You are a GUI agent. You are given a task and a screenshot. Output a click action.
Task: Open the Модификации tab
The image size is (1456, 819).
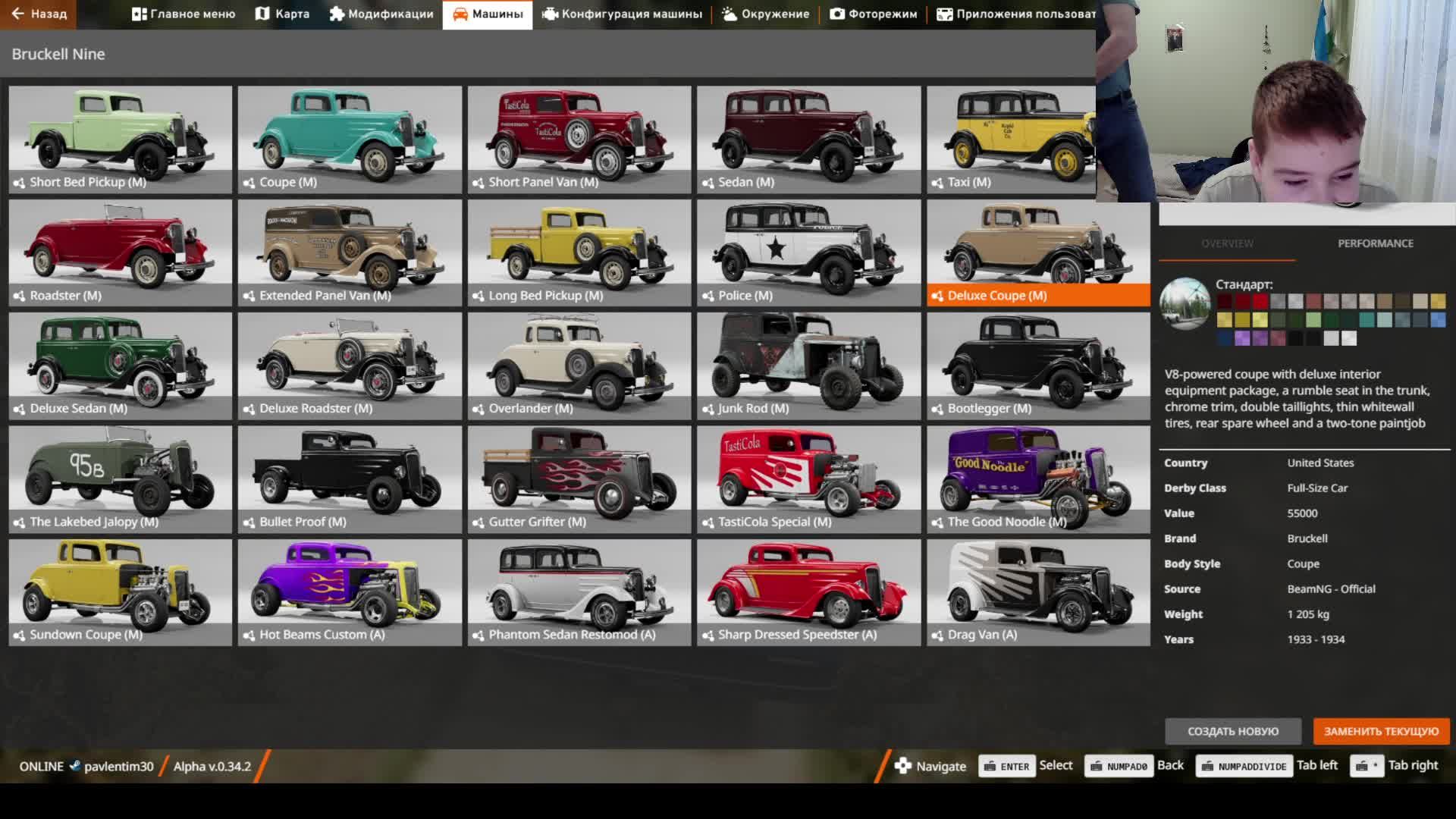381,14
